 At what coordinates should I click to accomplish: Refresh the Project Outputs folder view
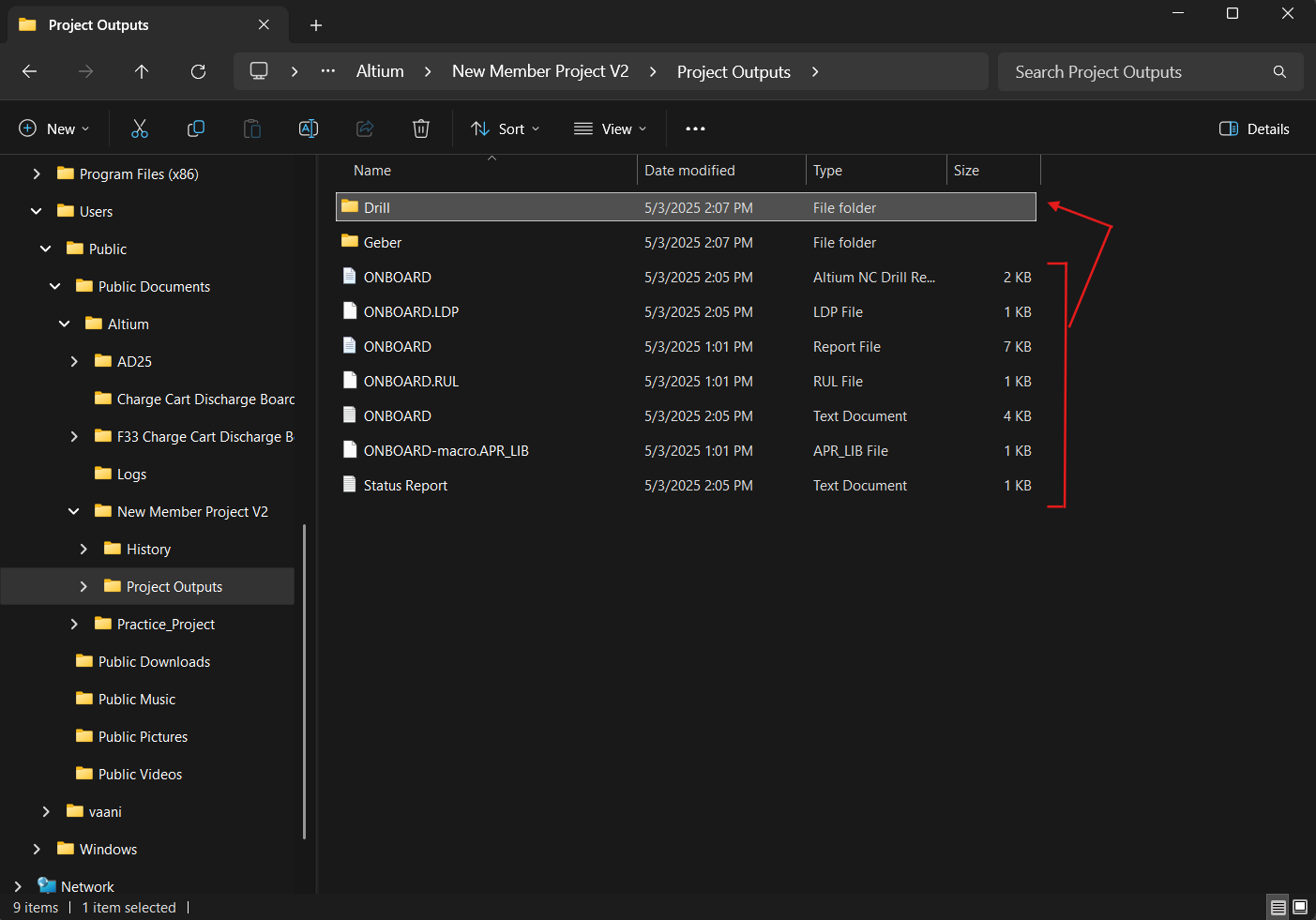point(198,71)
